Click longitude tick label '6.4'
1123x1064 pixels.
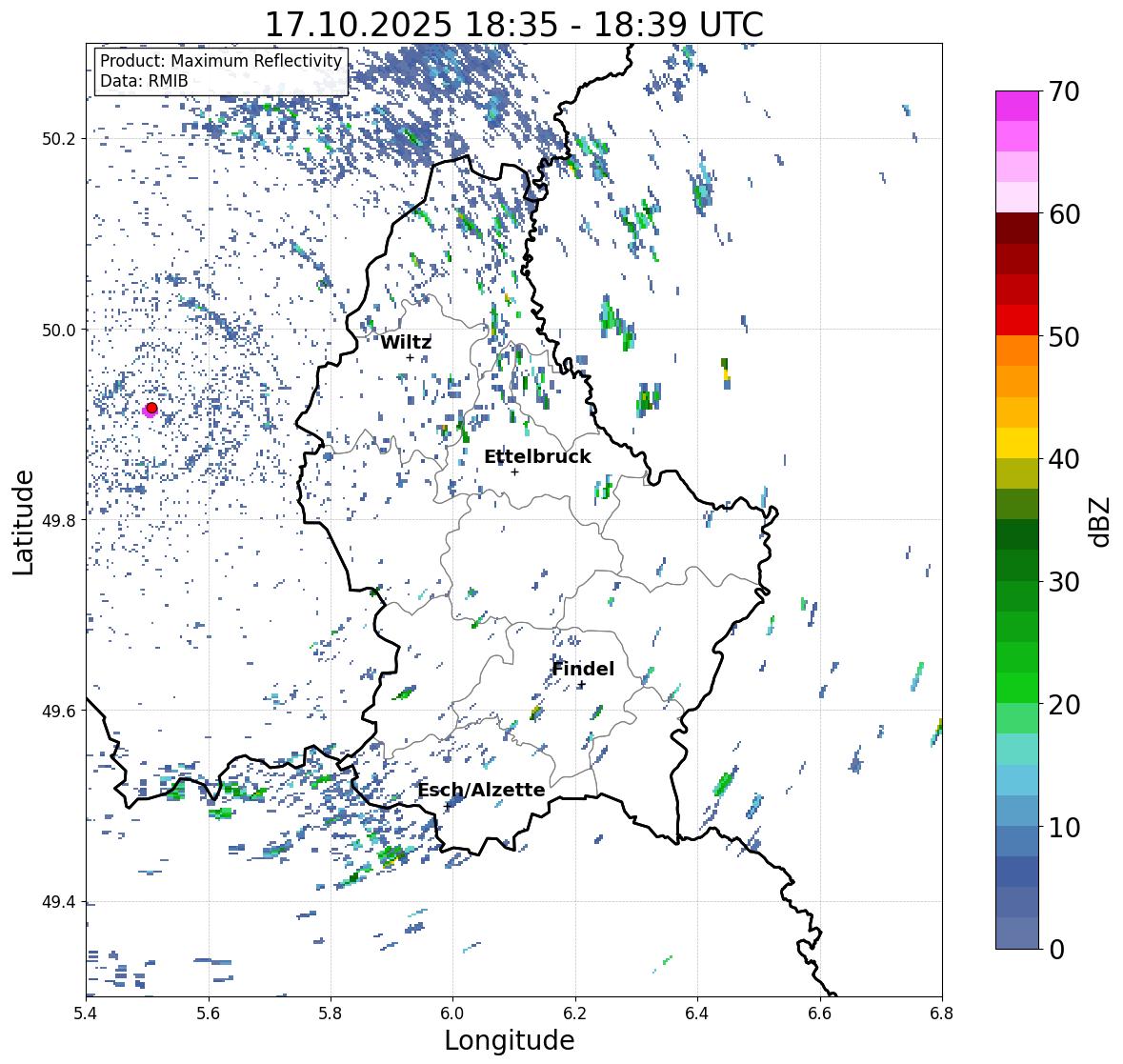[x=697, y=1014]
